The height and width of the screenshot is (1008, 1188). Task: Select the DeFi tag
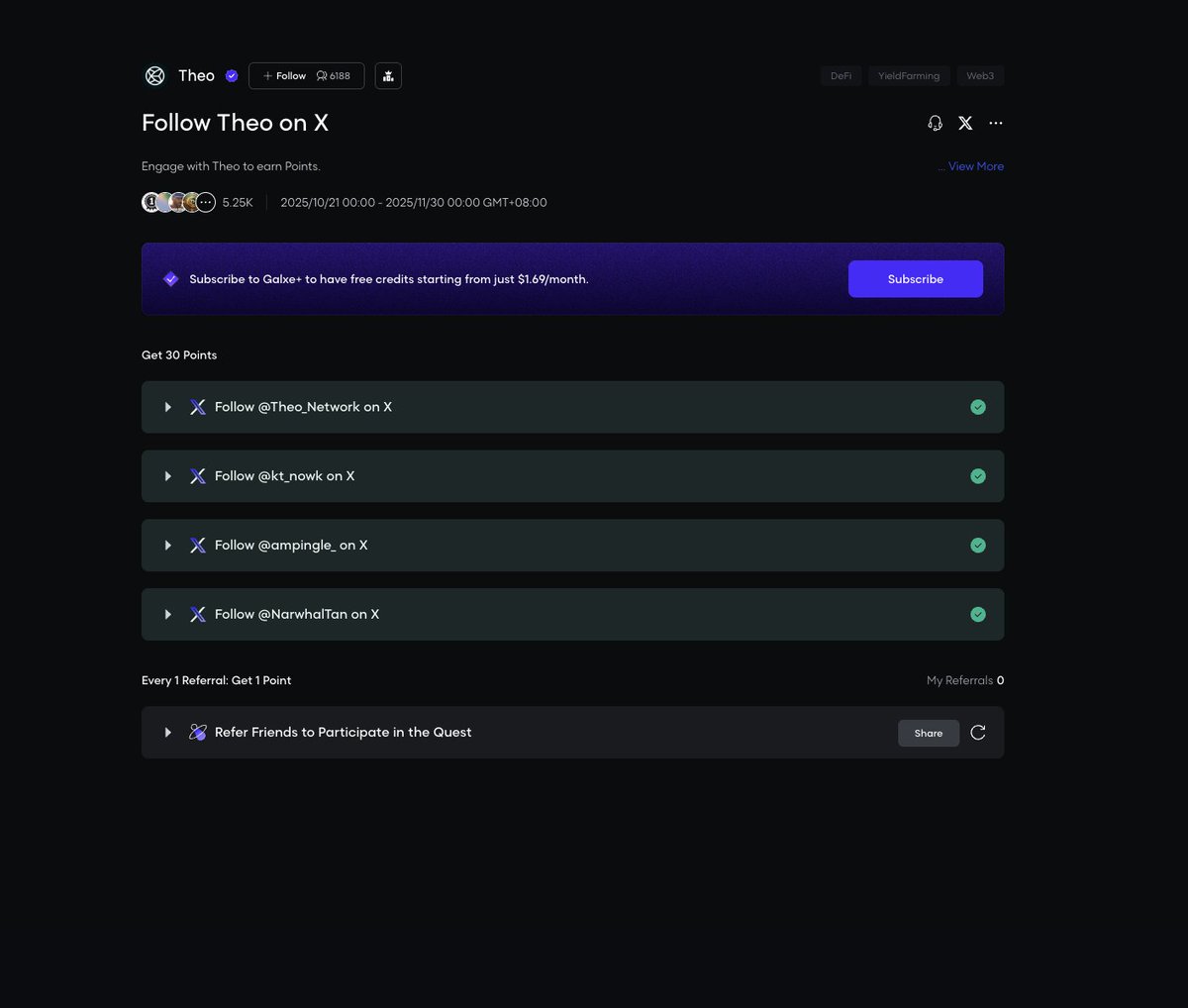841,76
